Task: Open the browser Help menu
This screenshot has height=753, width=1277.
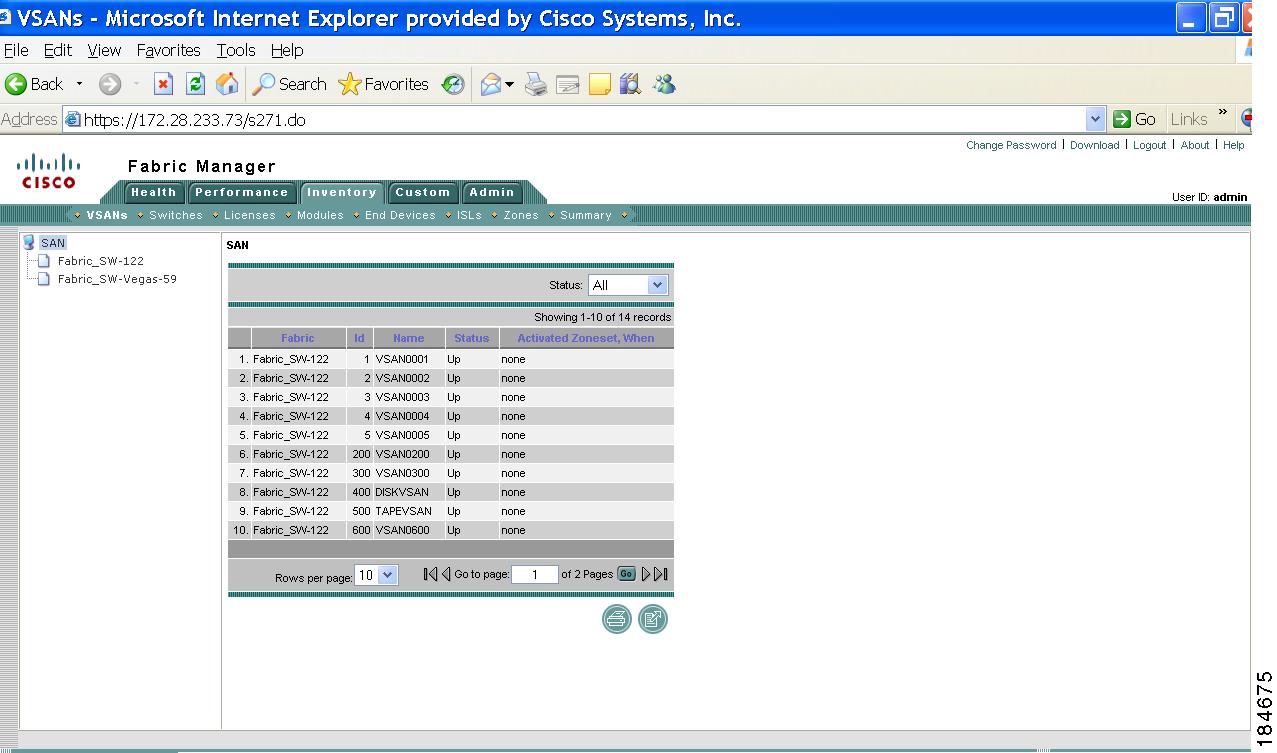Action: 287,50
